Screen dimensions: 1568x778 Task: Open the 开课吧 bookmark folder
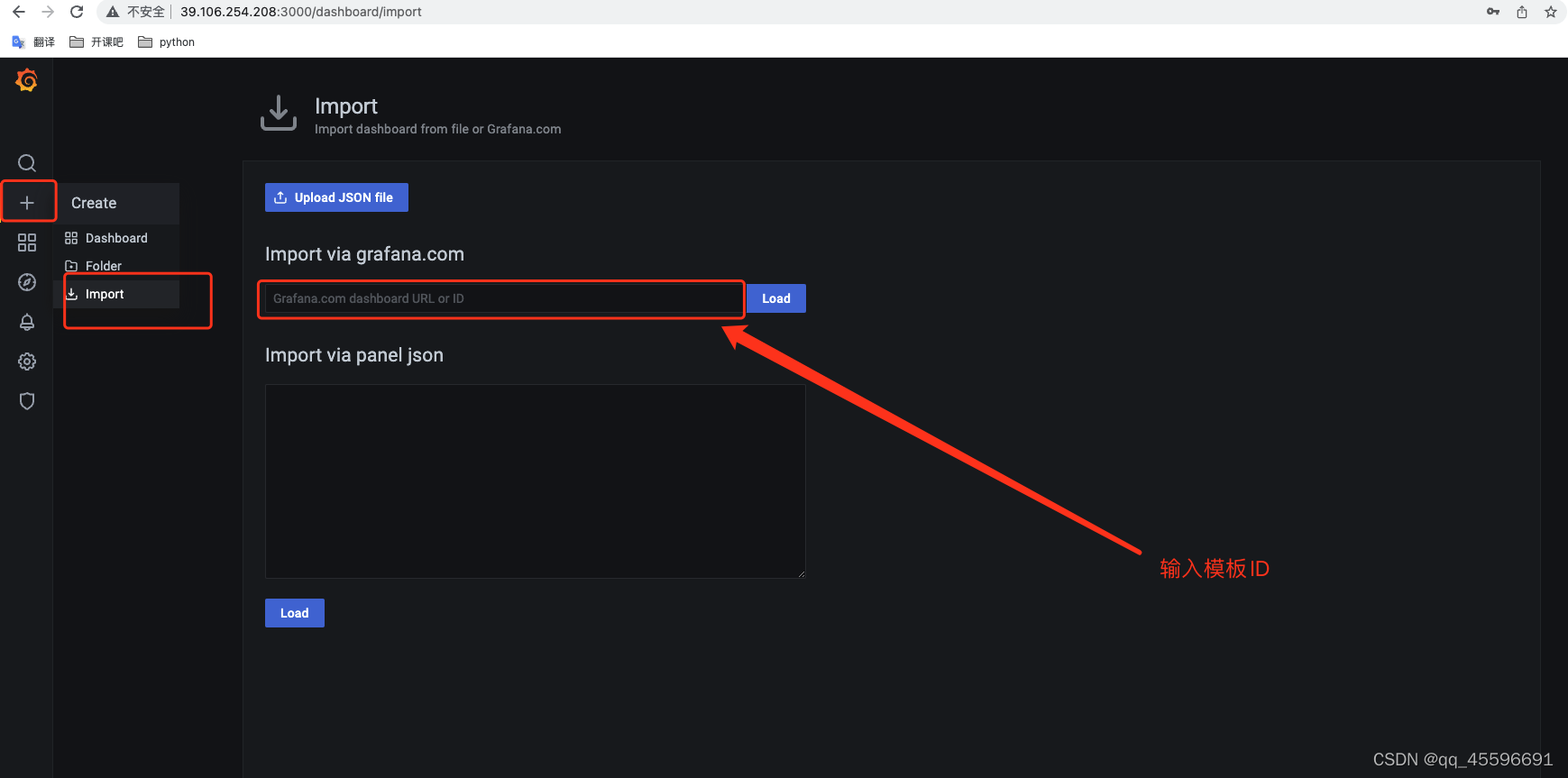(96, 42)
